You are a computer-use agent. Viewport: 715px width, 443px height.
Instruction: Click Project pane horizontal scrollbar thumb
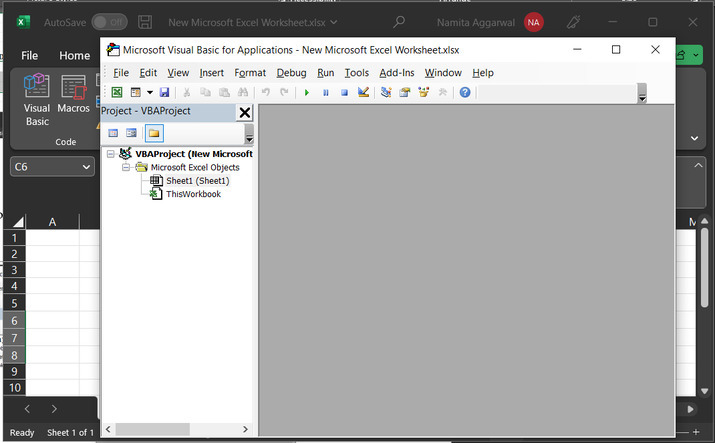152,429
